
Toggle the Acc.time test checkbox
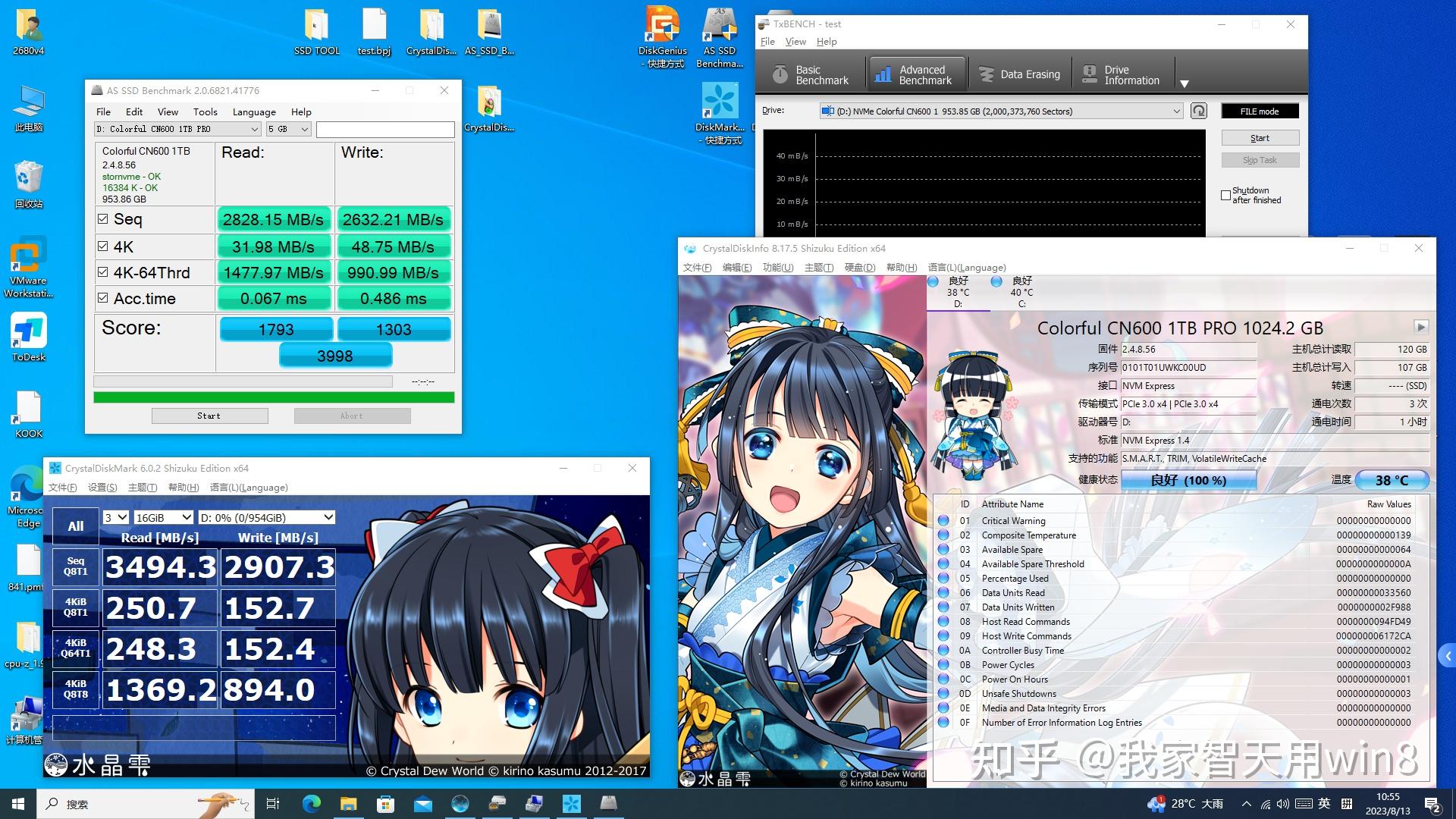(102, 298)
